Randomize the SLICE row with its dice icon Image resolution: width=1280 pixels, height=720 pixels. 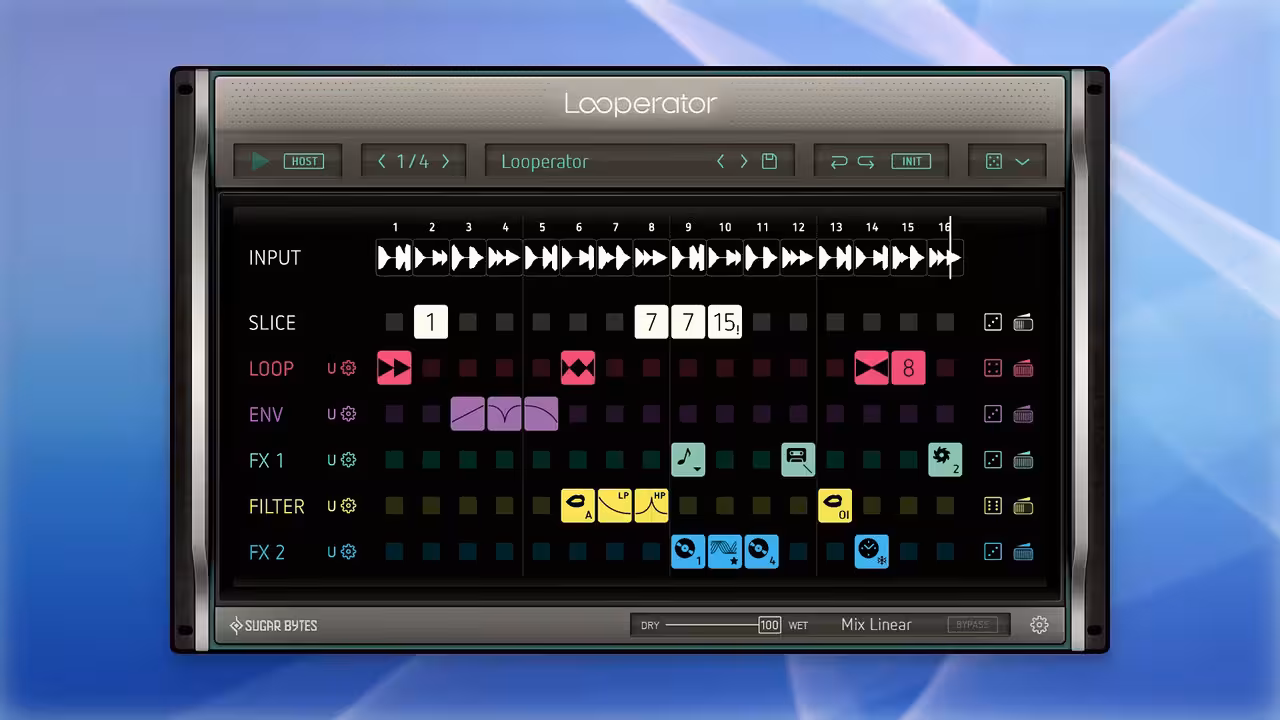coord(993,322)
